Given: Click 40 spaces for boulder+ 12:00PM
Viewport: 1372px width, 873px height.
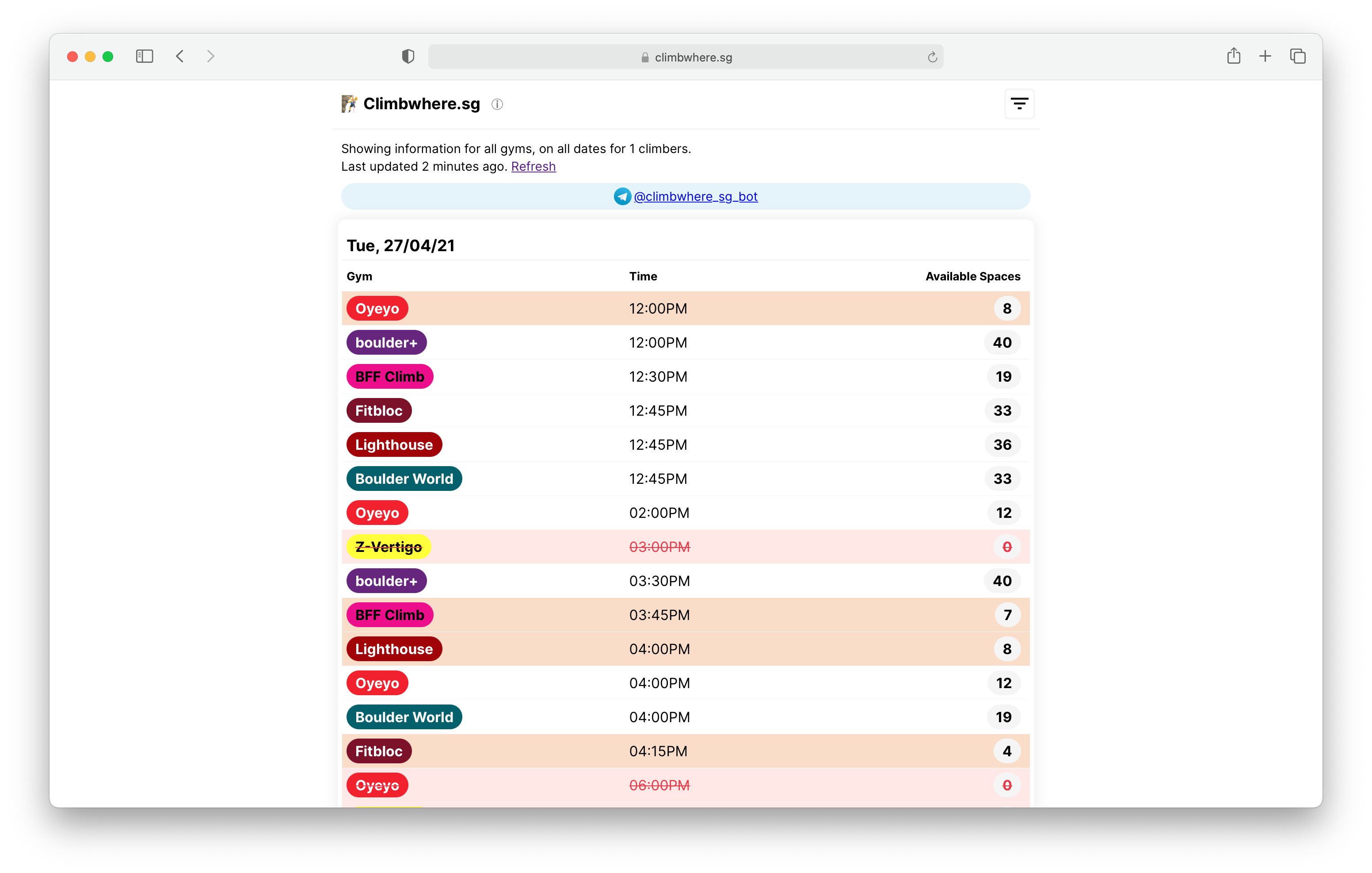Looking at the screenshot, I should pos(1002,343).
